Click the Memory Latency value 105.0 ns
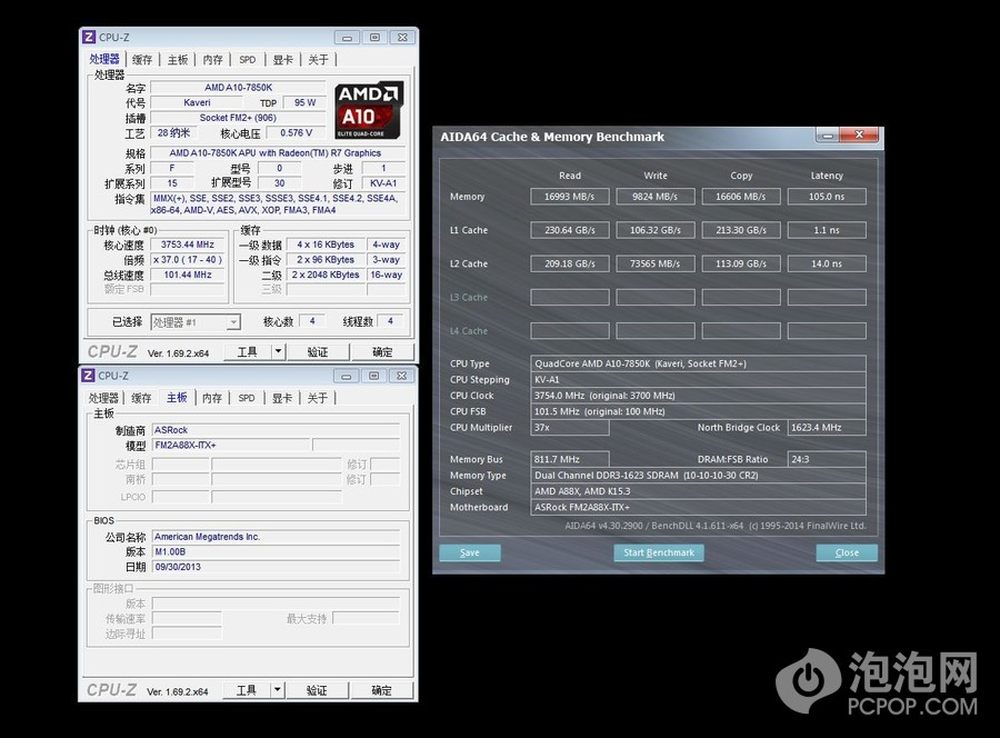The height and width of the screenshot is (738, 1000). (827, 196)
